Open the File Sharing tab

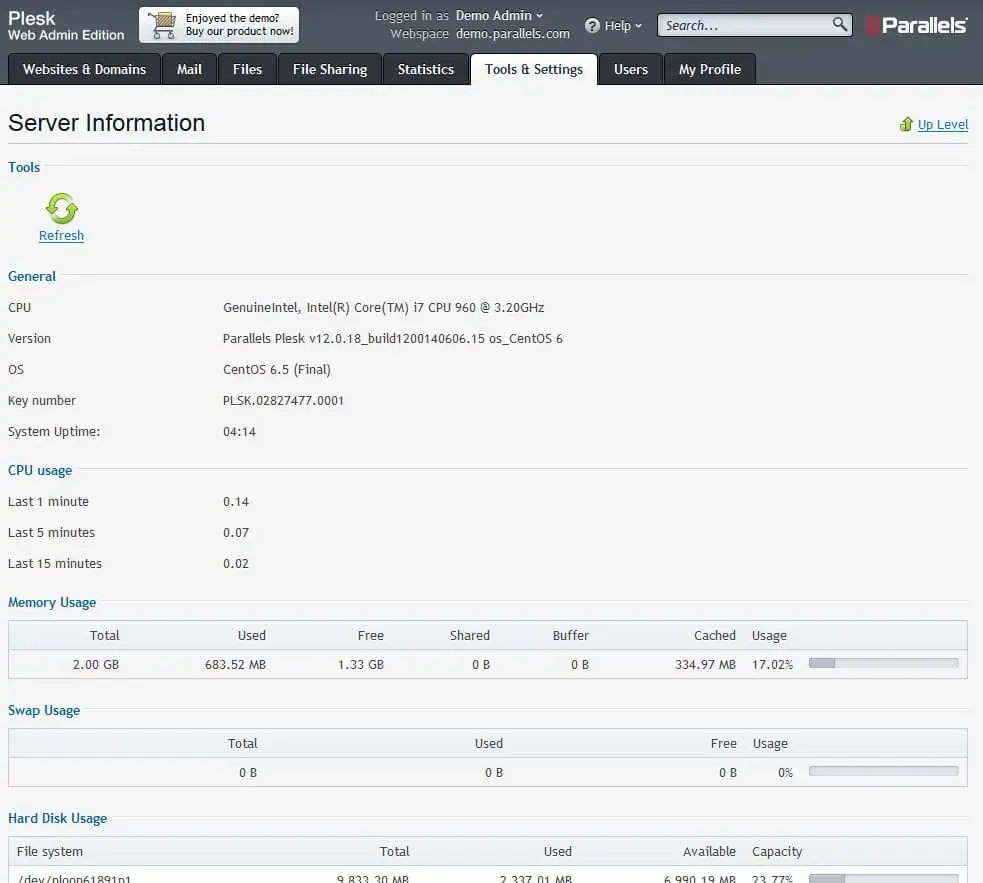pyautogui.click(x=329, y=69)
